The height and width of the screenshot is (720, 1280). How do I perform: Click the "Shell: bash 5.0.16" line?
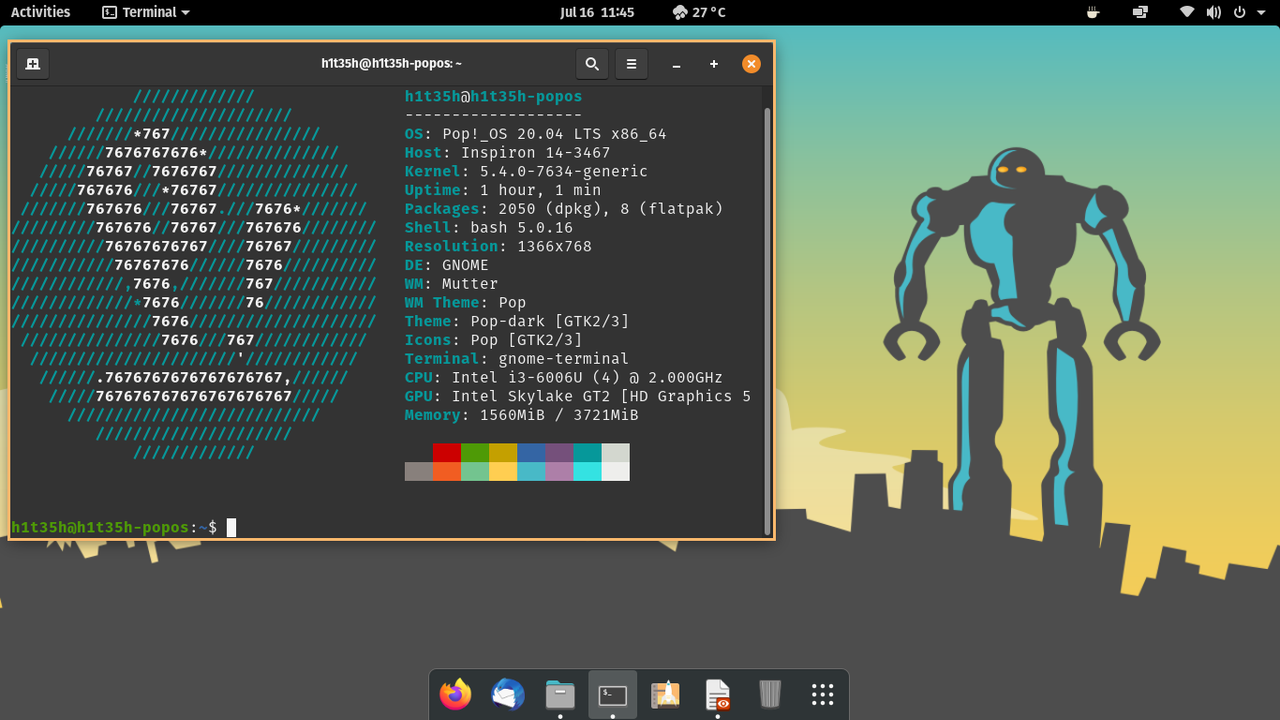tap(489, 228)
